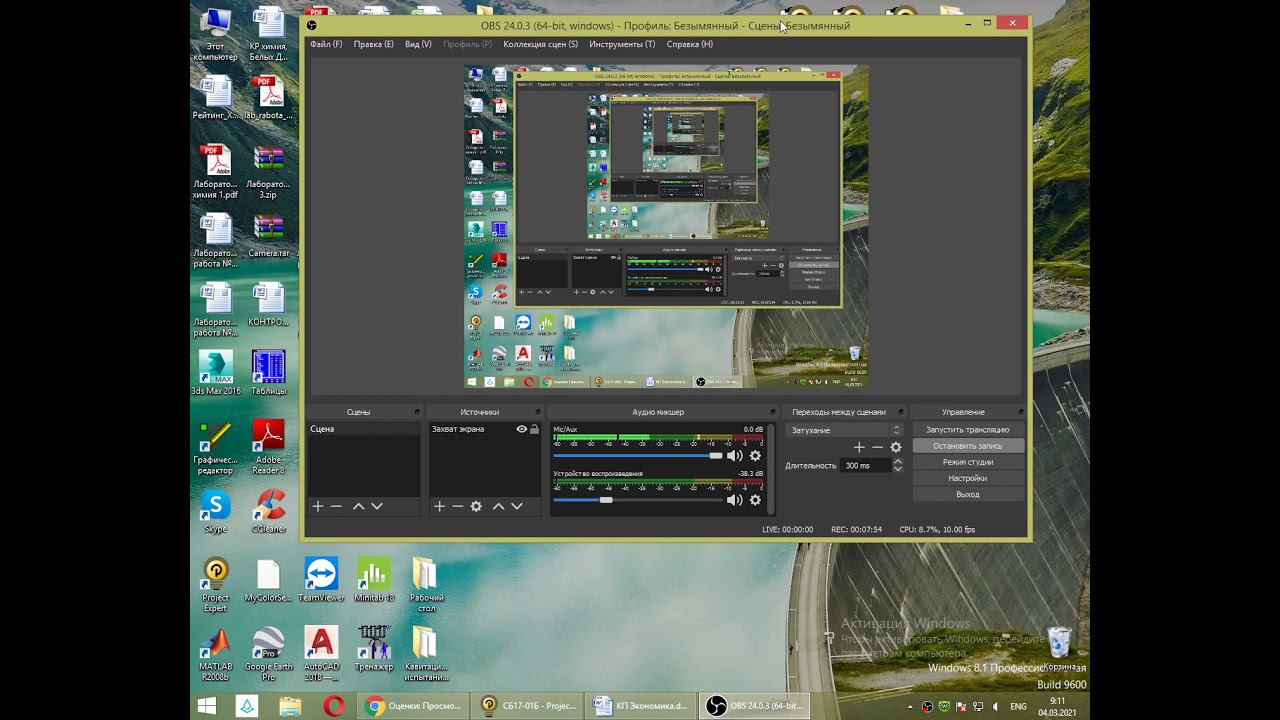Move scene up with arrow icon

click(358, 506)
